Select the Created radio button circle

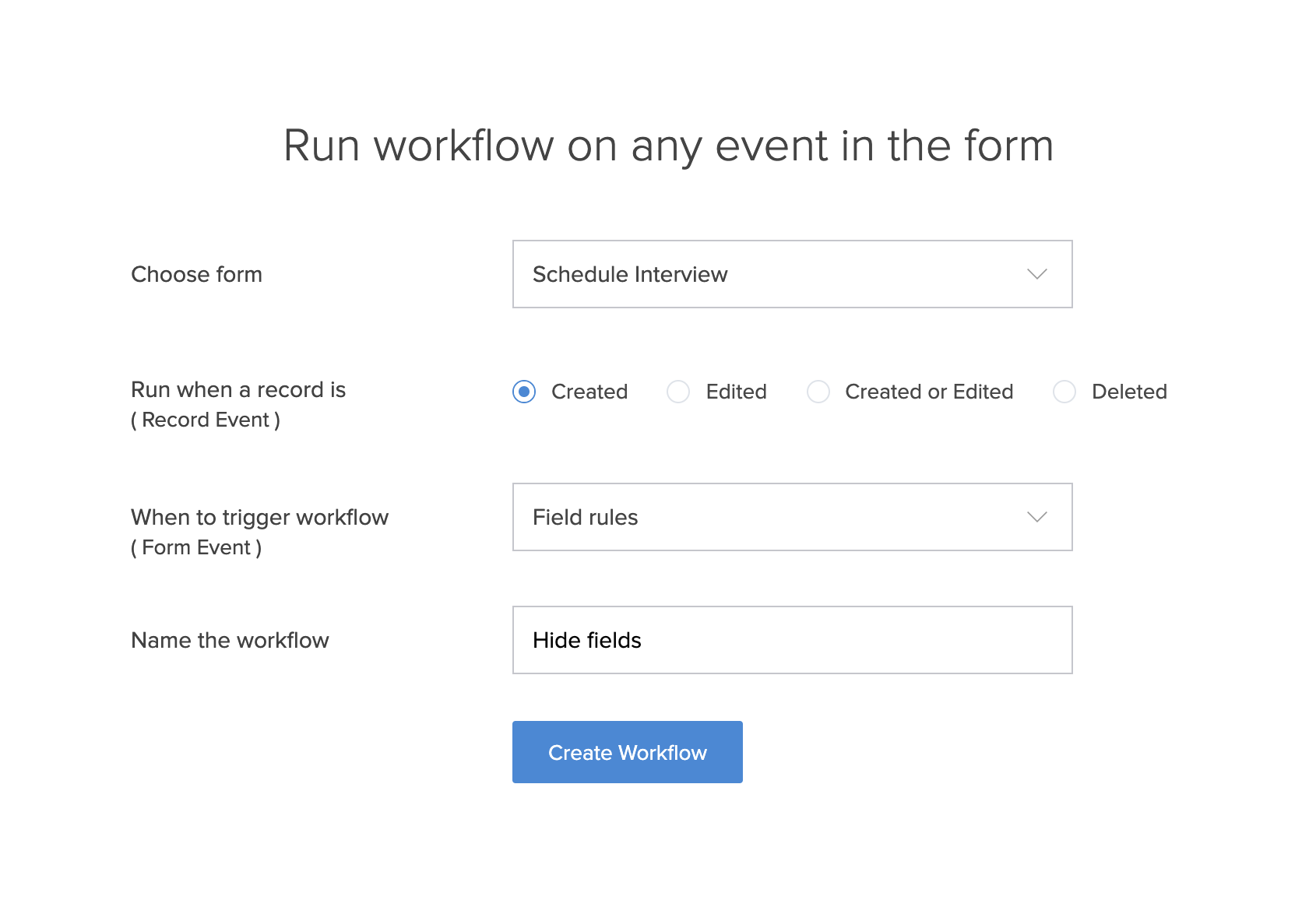point(524,392)
